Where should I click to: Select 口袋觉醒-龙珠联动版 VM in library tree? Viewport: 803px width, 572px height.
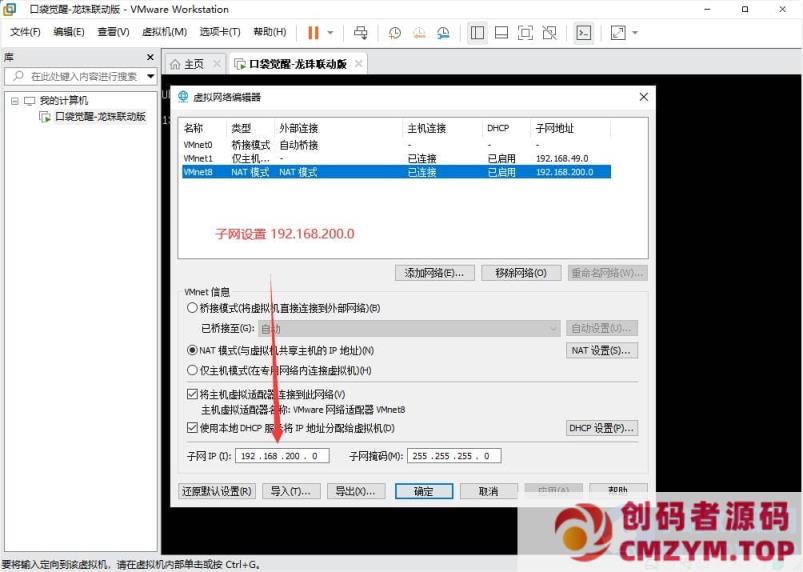(x=100, y=116)
